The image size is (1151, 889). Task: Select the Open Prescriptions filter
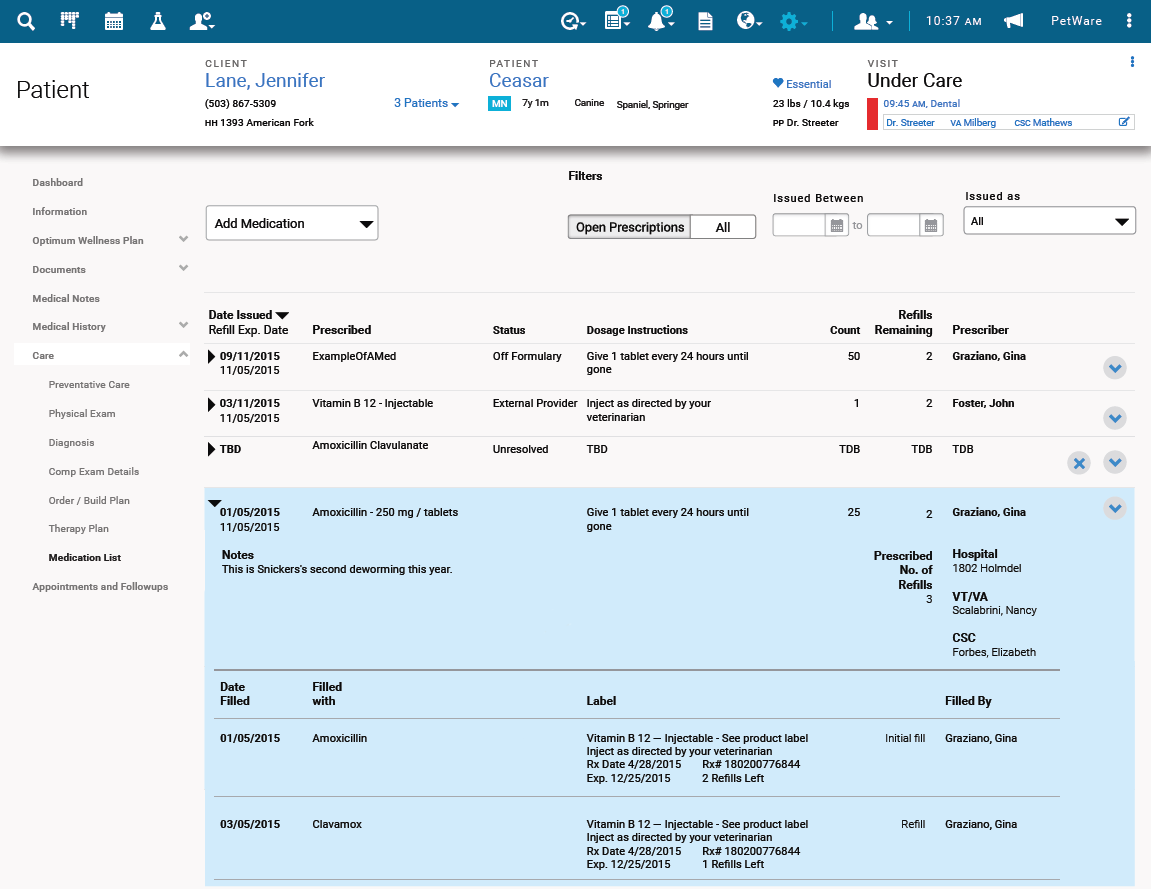pos(630,227)
